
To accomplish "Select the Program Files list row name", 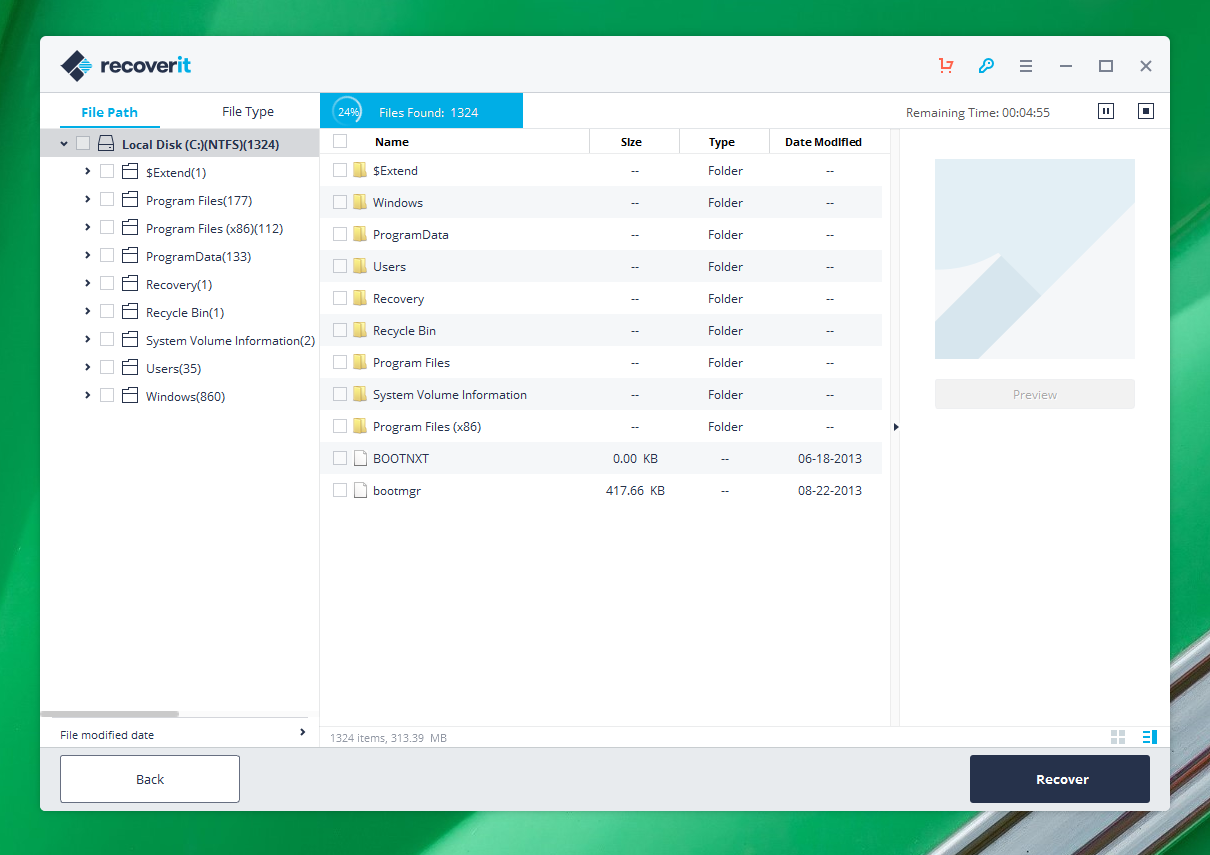I will coord(411,362).
